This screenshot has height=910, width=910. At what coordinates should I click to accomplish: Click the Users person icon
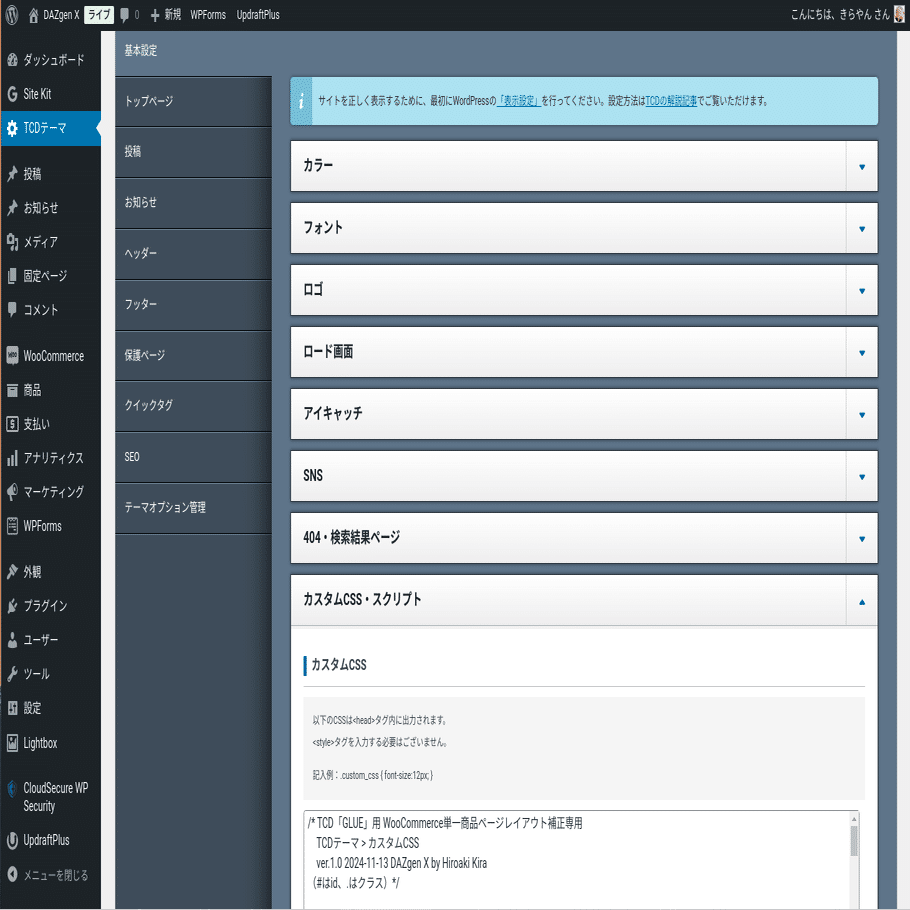point(12,640)
